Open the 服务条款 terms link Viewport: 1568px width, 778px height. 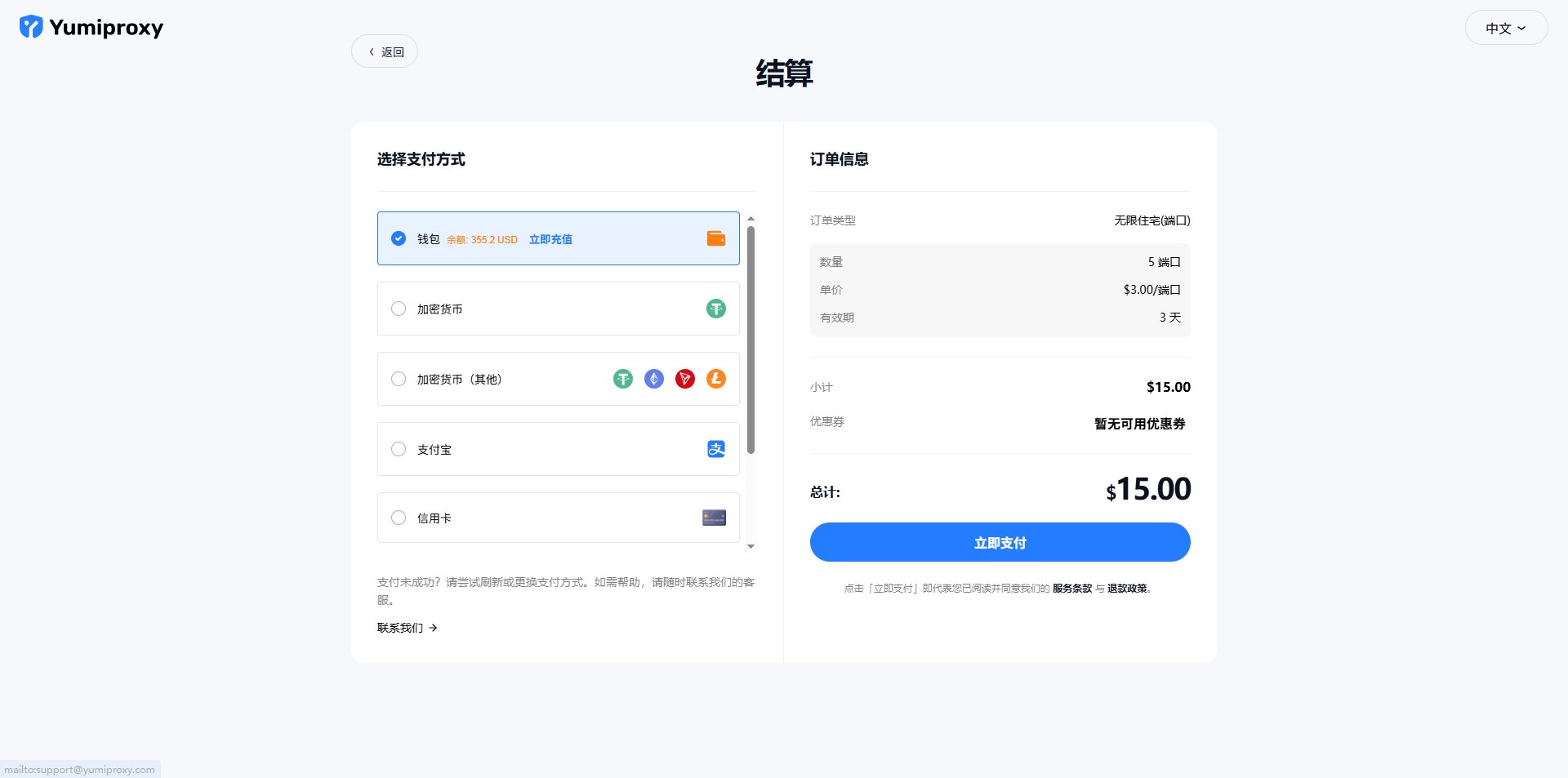click(1072, 589)
